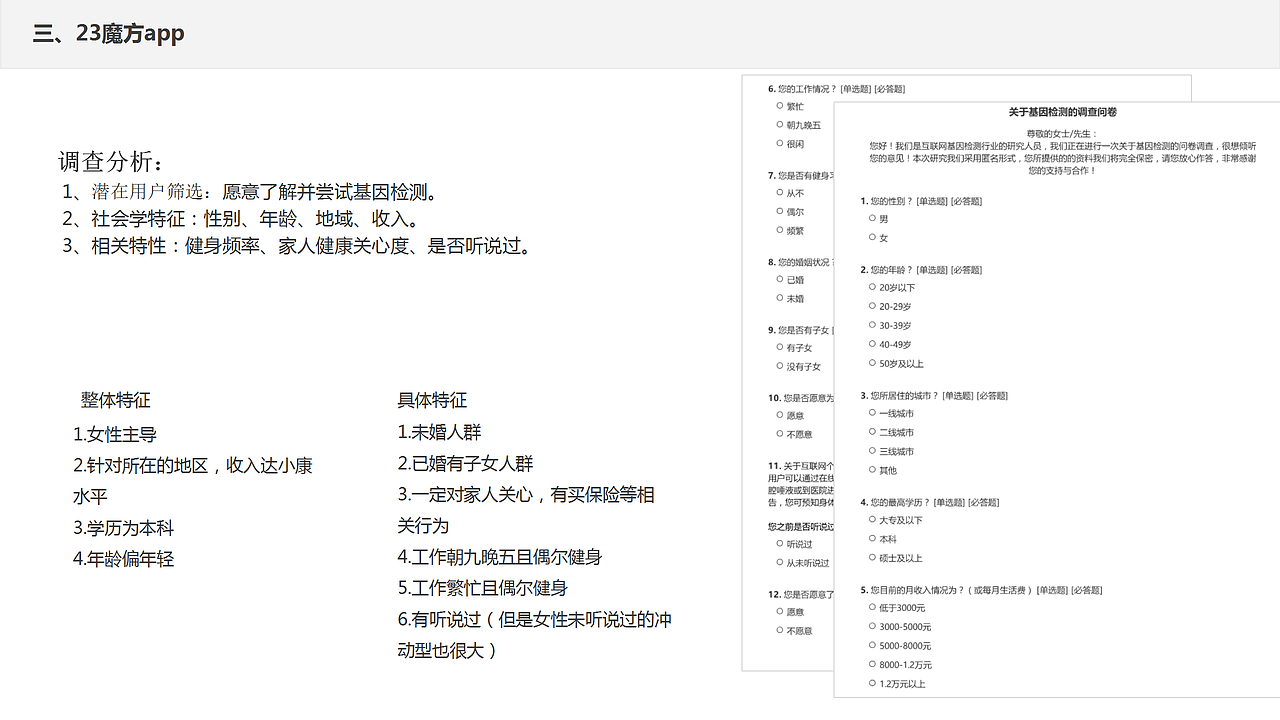Select 二线城市 as city of residence
The image size is (1280, 720).
click(x=872, y=432)
